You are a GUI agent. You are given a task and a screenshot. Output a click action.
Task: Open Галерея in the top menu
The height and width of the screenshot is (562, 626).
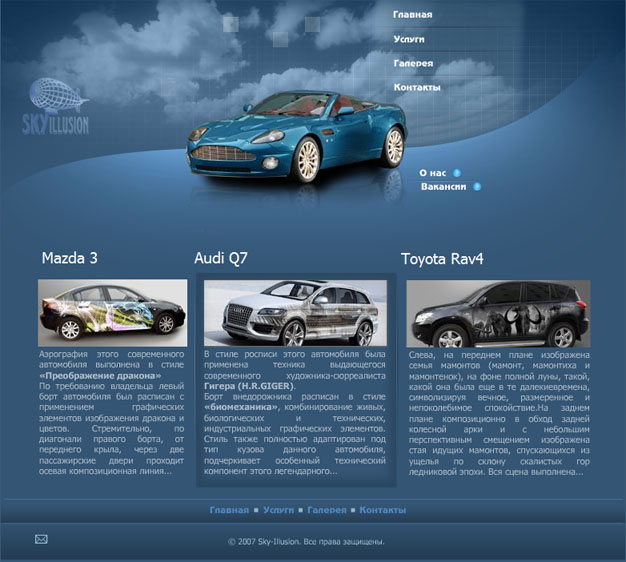point(413,63)
